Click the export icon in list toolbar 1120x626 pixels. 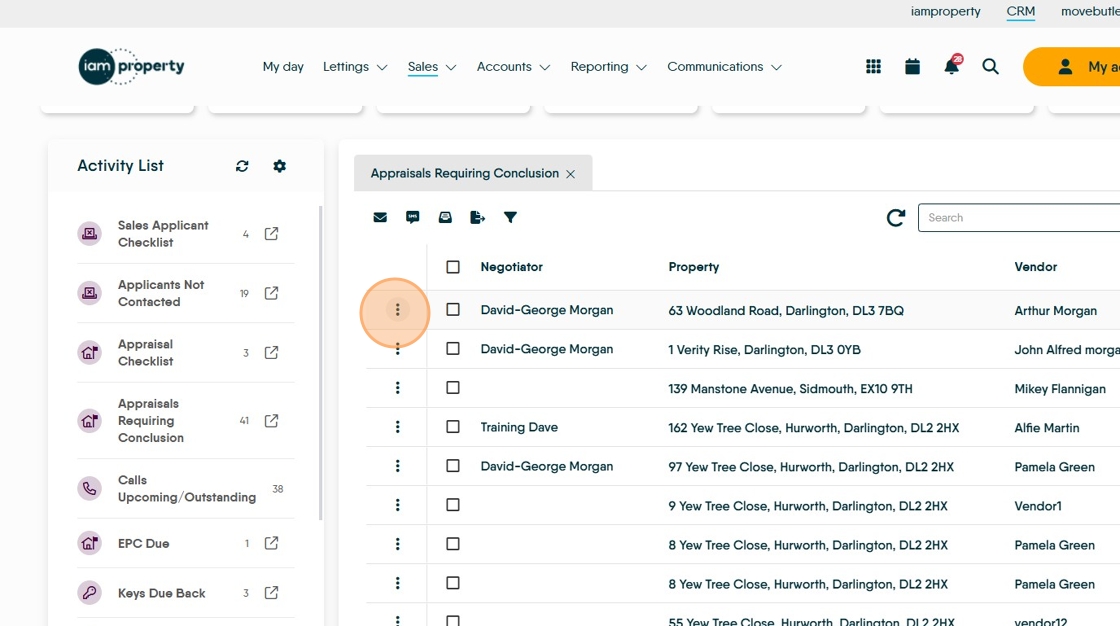pyautogui.click(x=477, y=217)
